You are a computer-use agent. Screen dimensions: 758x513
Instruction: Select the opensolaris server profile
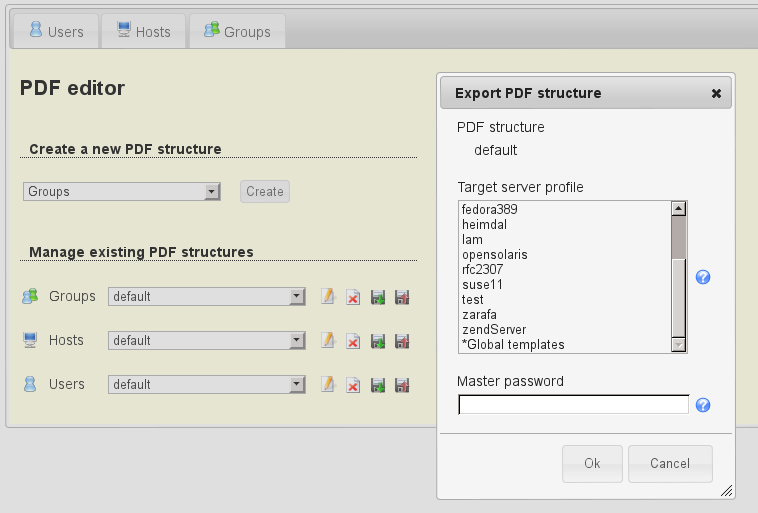[x=495, y=255]
